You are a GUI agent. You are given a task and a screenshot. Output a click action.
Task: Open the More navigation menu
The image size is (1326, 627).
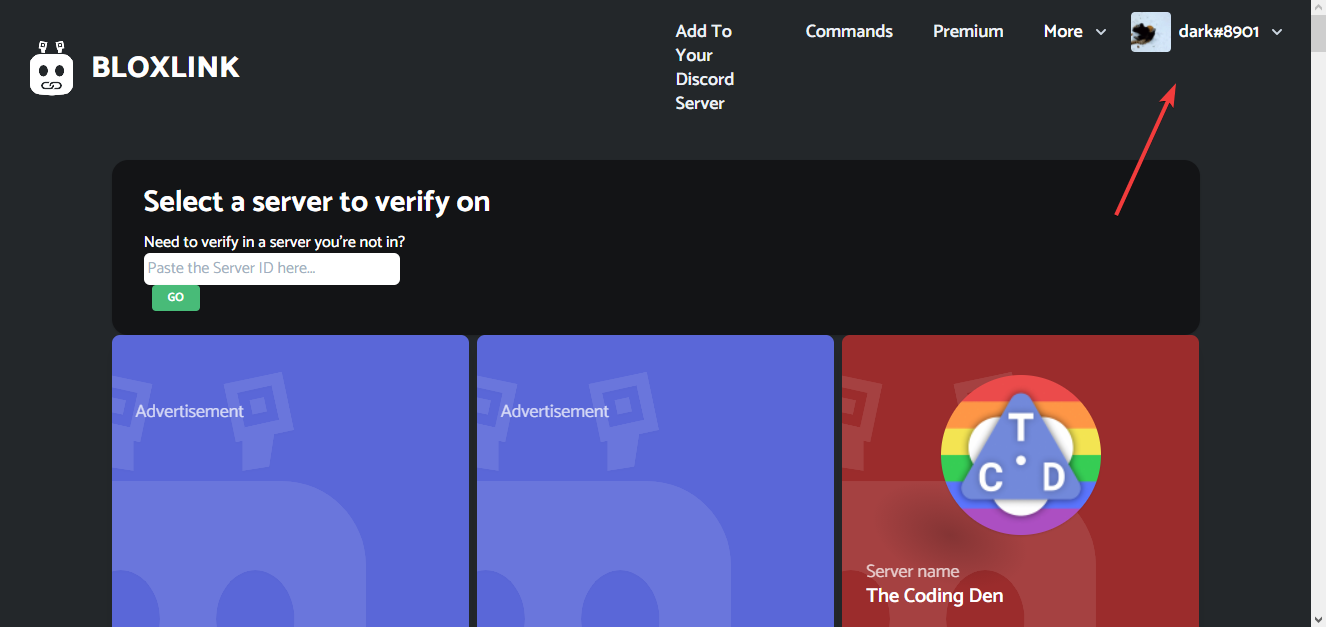(x=1075, y=31)
